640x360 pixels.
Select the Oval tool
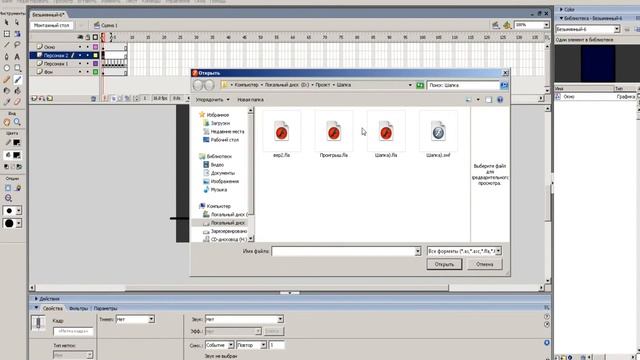click(7, 68)
